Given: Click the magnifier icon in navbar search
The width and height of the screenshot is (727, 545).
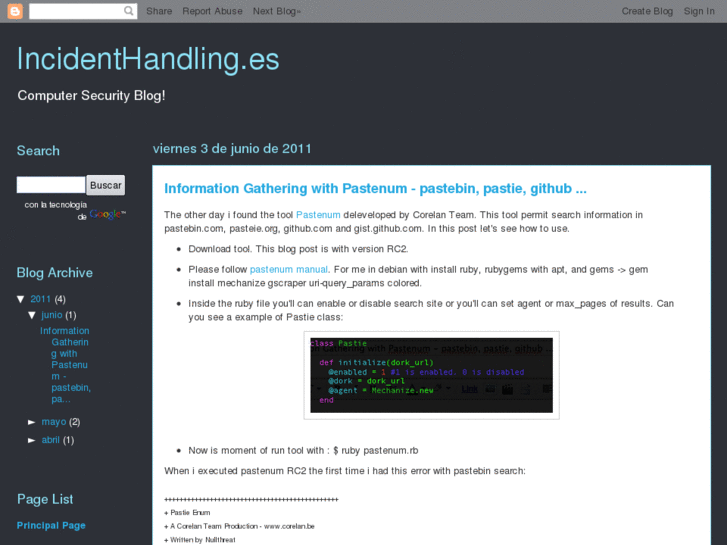Looking at the screenshot, I should (x=128, y=11).
